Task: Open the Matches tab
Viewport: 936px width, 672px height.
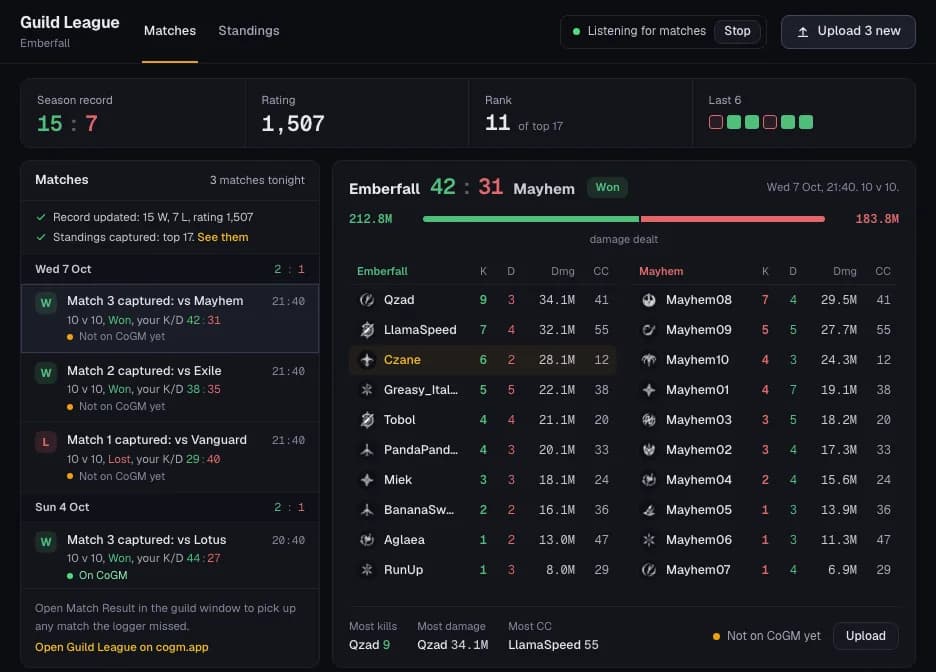Action: point(170,30)
